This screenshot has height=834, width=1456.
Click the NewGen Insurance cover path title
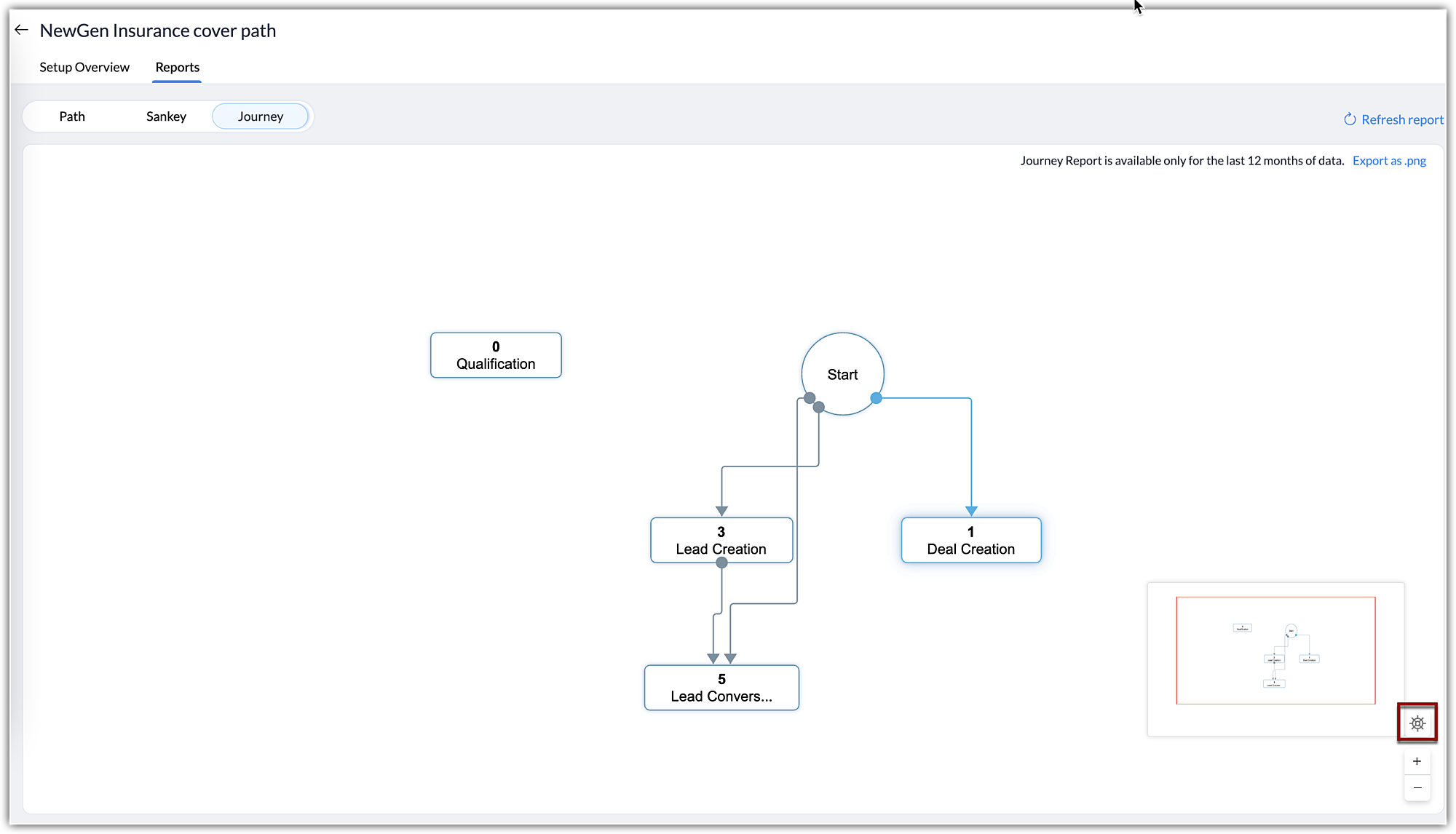point(158,31)
